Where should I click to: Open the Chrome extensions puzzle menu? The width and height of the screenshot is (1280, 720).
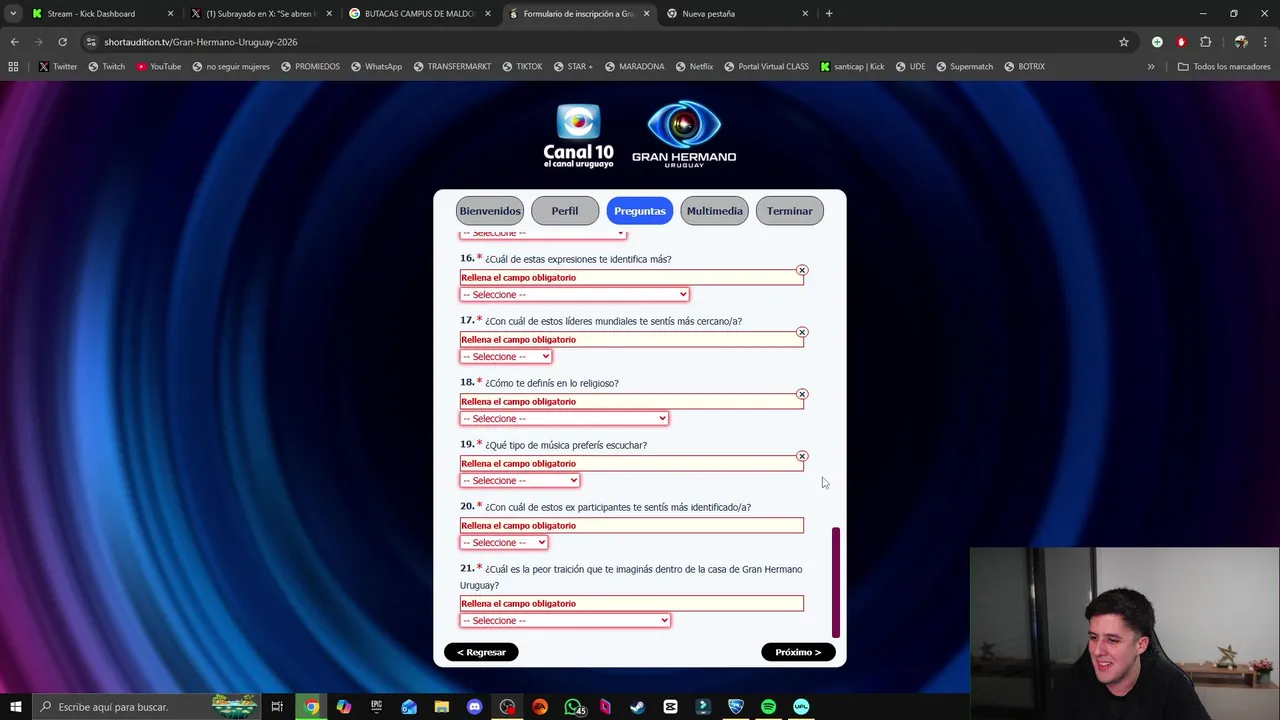click(x=1205, y=42)
